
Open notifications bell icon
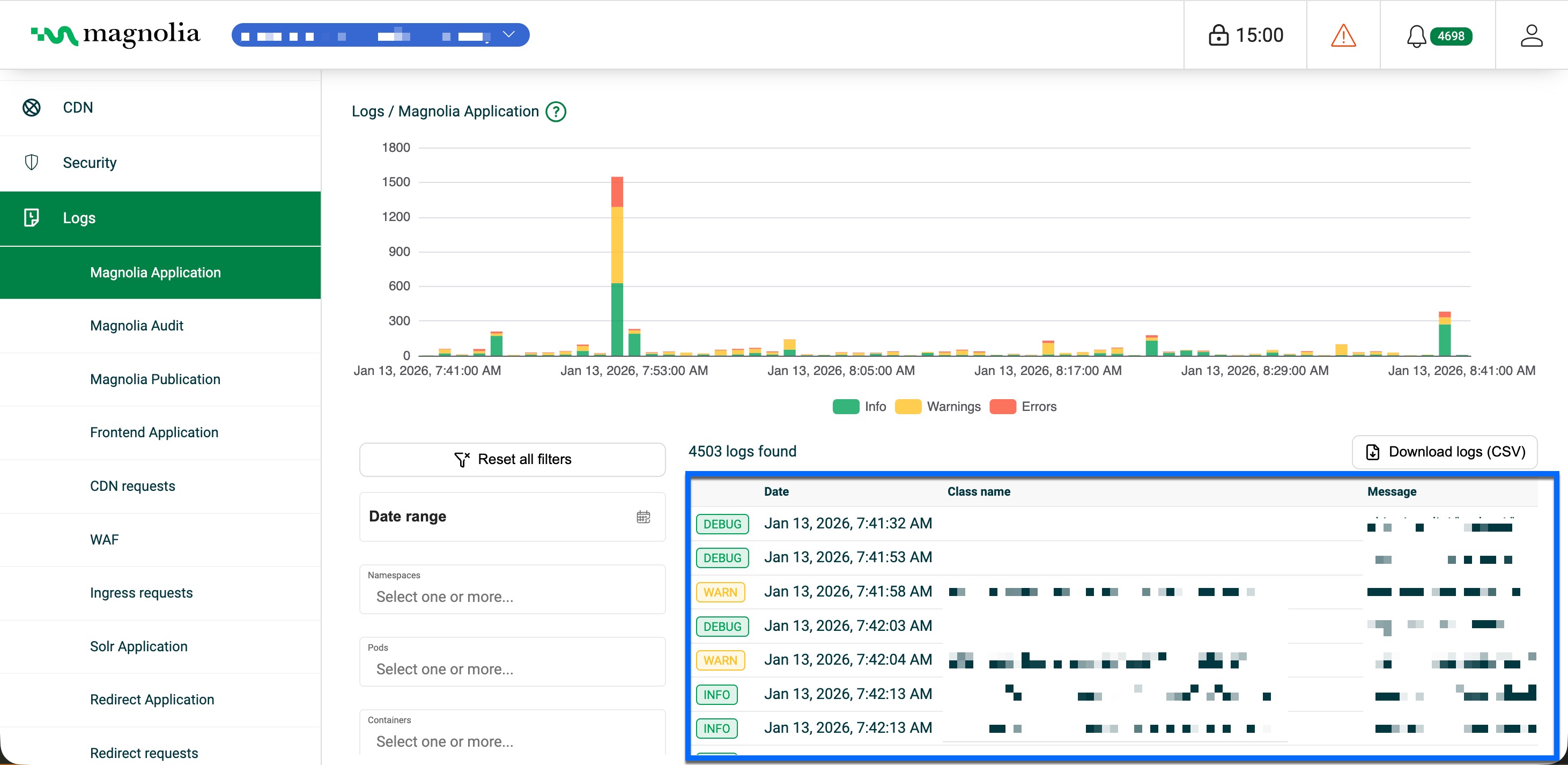(x=1416, y=36)
